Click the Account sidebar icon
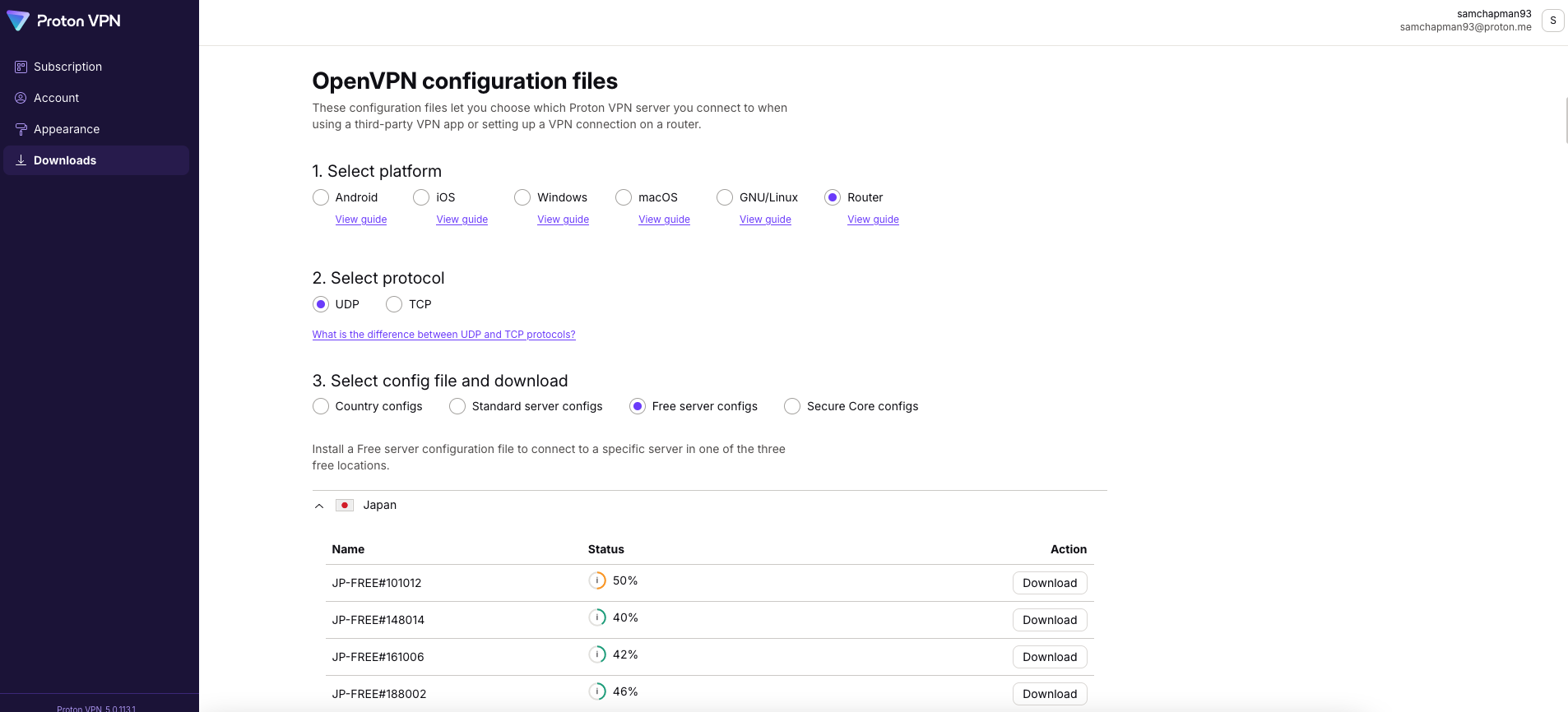Screen dimensions: 1568x712 point(21,98)
